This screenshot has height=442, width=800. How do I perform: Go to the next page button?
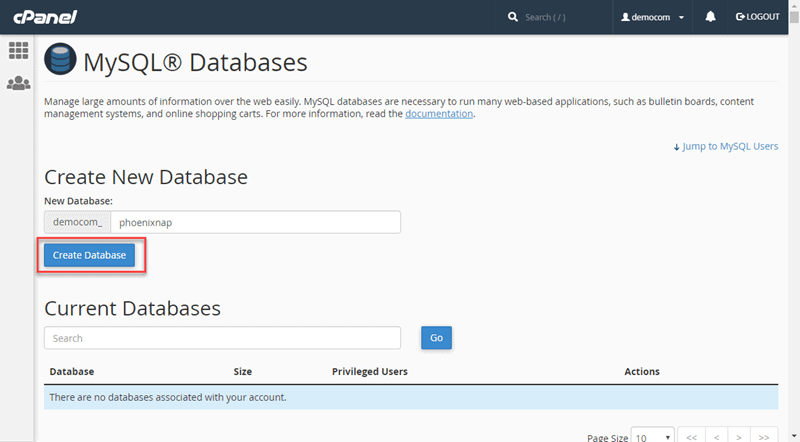tap(739, 437)
